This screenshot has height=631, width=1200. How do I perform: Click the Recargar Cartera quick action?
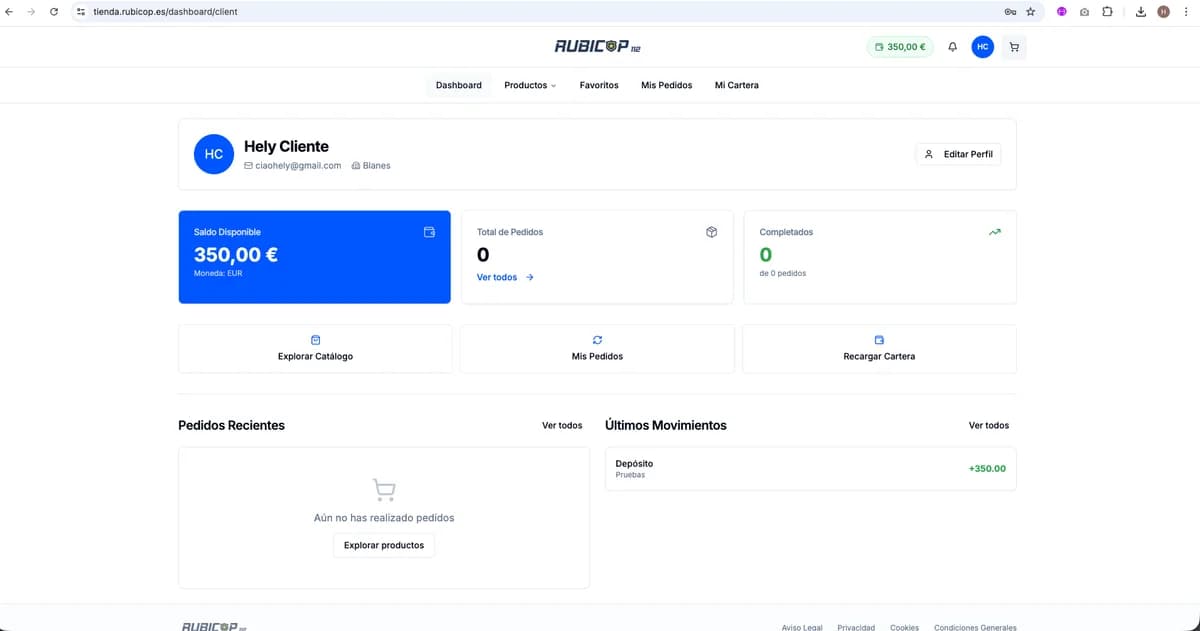879,349
